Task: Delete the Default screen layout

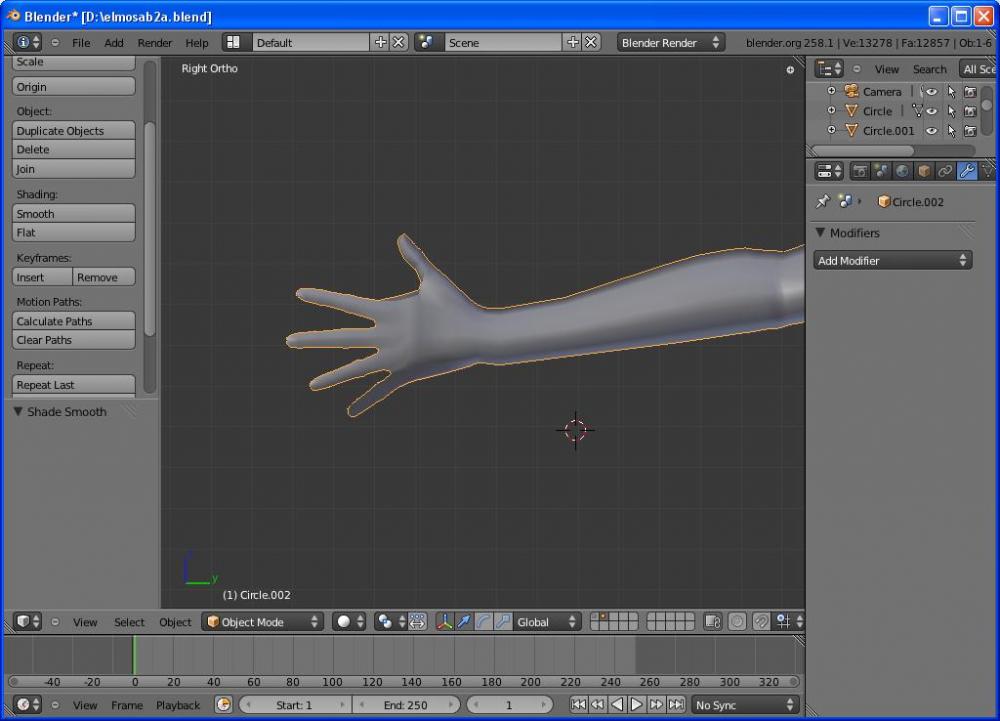Action: coord(399,43)
